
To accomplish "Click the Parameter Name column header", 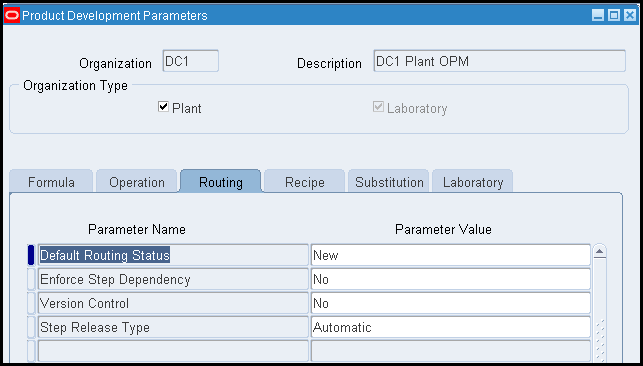I will click(137, 229).
